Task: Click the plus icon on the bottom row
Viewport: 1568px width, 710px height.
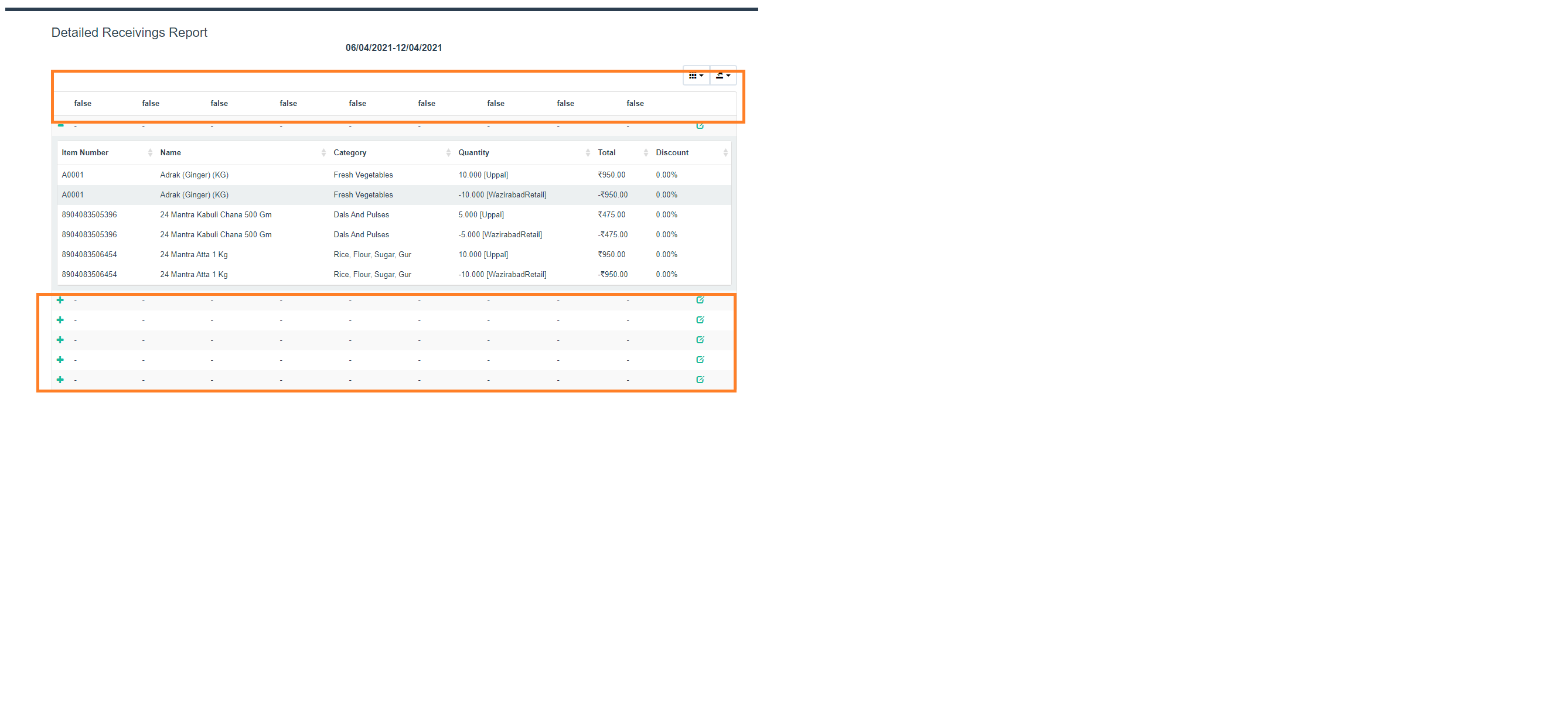Action: pos(60,379)
